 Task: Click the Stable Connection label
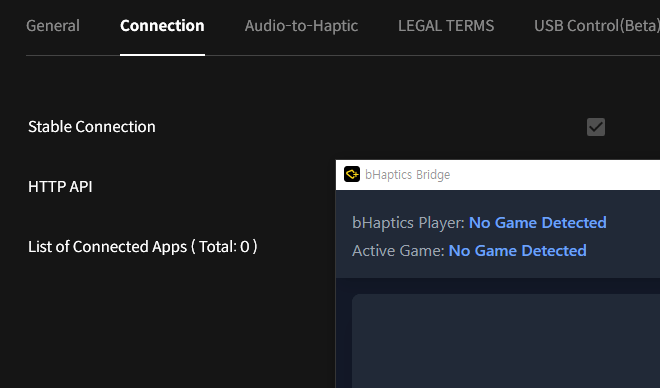92,127
